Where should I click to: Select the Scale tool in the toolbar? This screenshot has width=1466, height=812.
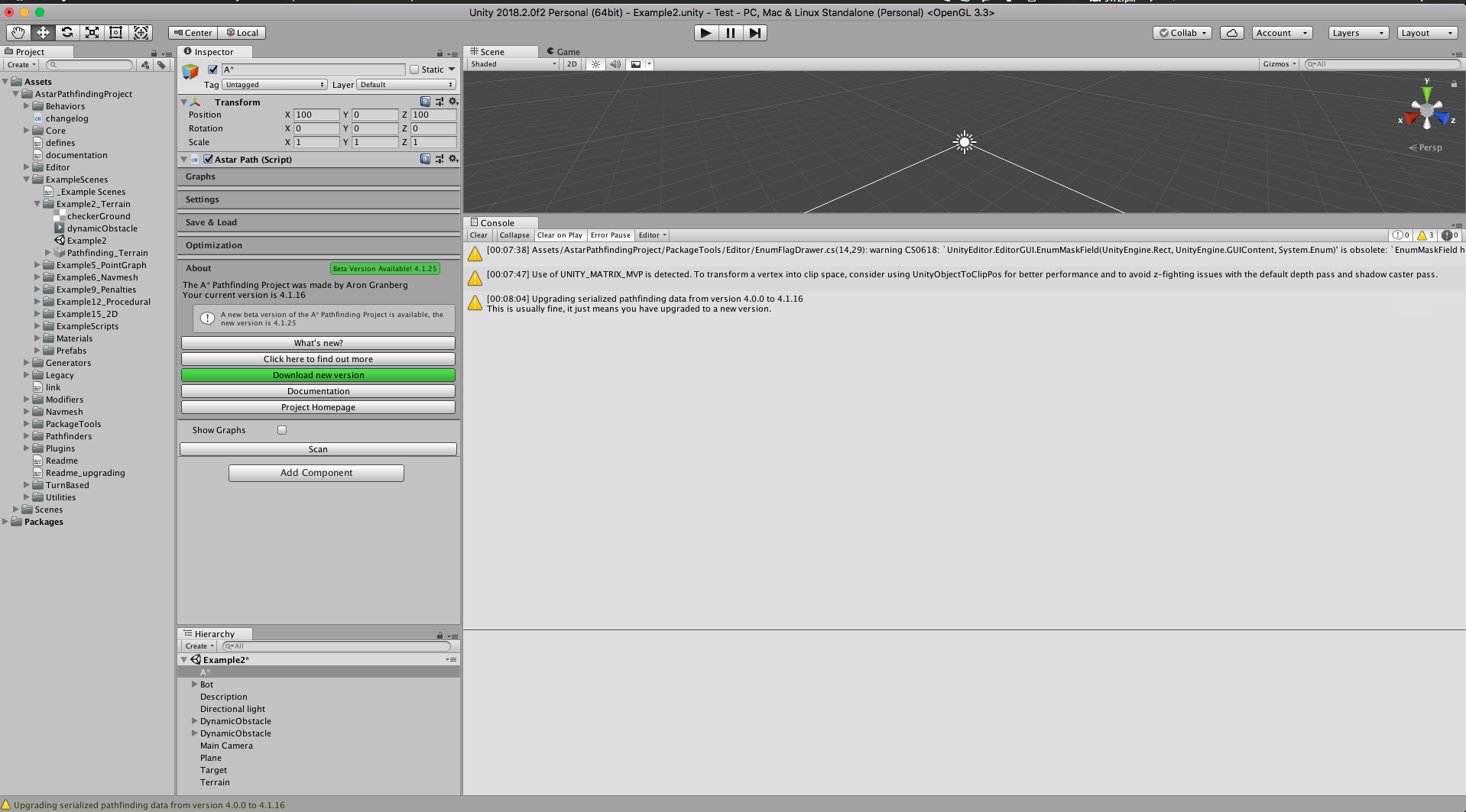click(92, 33)
